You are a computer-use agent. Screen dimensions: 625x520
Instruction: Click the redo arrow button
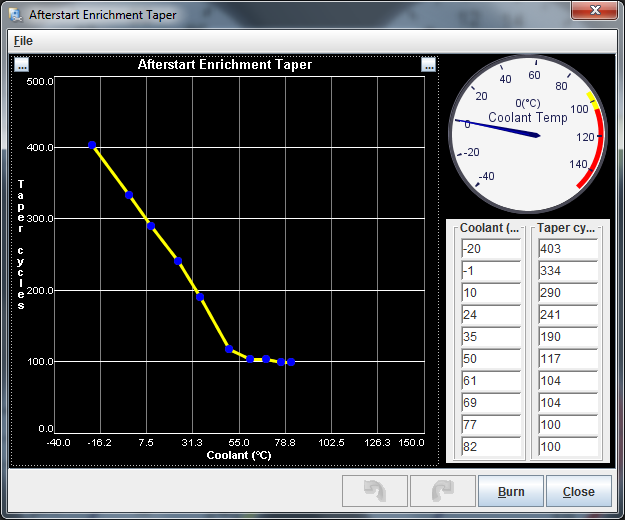(x=441, y=491)
